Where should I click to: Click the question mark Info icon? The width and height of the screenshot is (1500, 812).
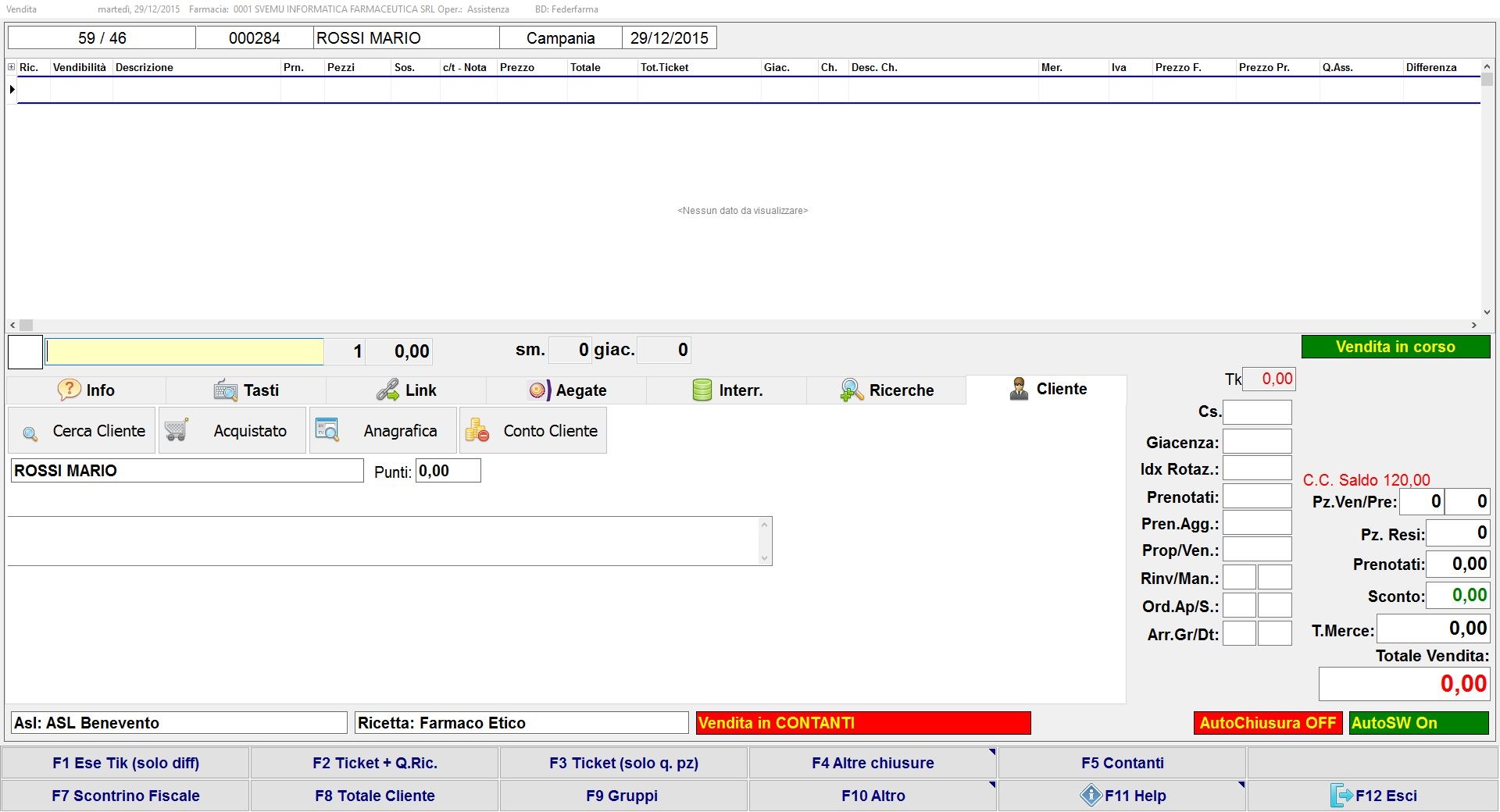[69, 390]
